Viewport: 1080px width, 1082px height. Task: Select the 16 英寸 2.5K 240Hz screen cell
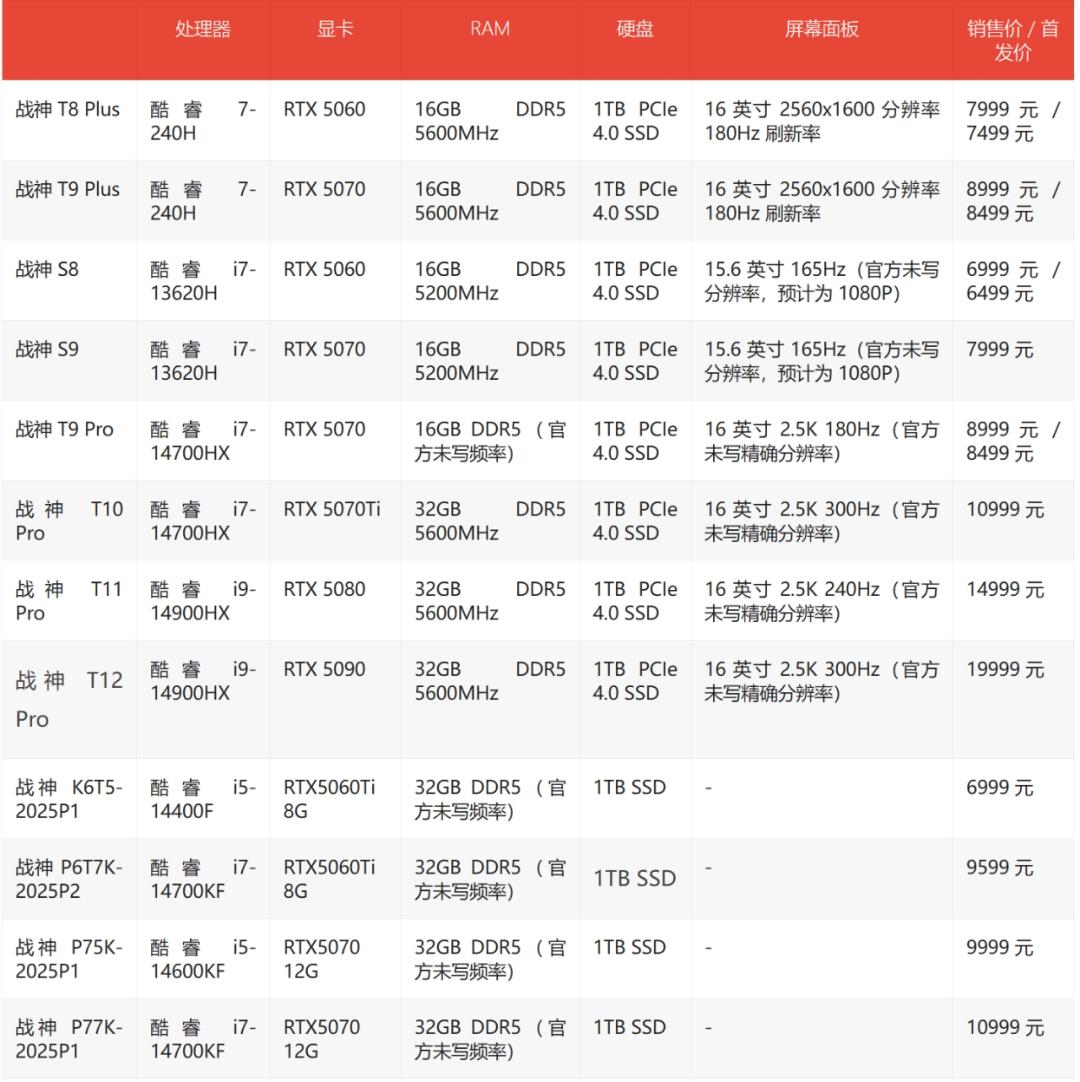click(x=822, y=601)
